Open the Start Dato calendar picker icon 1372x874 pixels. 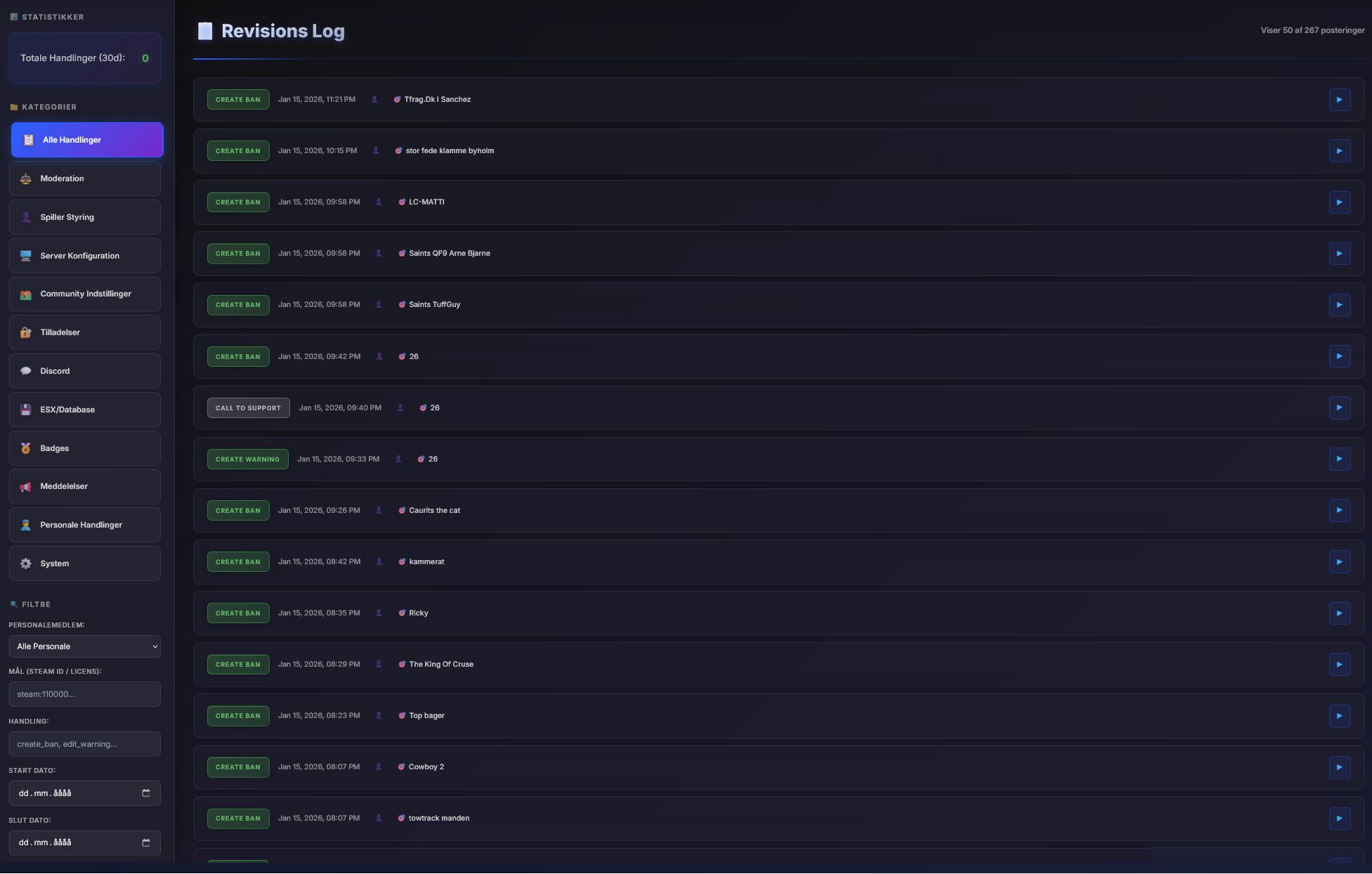pyautogui.click(x=146, y=793)
